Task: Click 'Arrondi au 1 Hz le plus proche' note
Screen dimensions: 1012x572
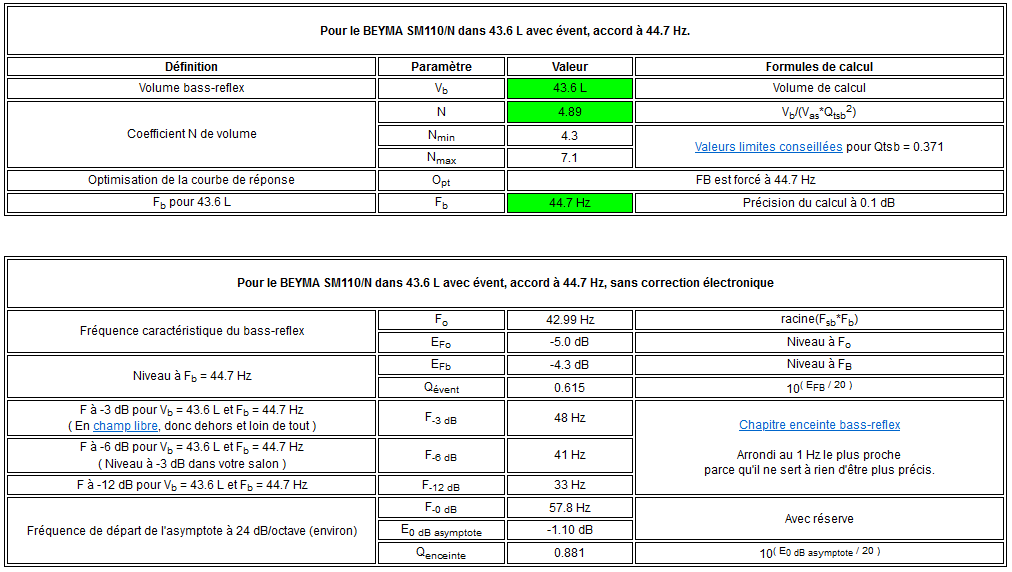Action: (x=818, y=455)
